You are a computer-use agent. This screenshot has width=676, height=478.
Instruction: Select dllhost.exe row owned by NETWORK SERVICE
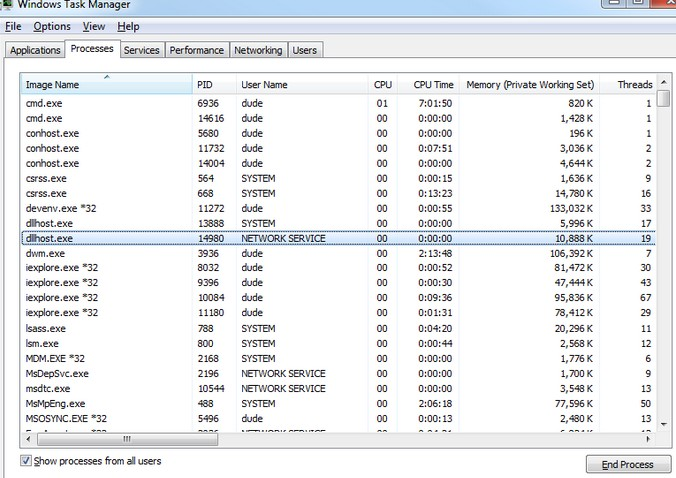pos(338,238)
